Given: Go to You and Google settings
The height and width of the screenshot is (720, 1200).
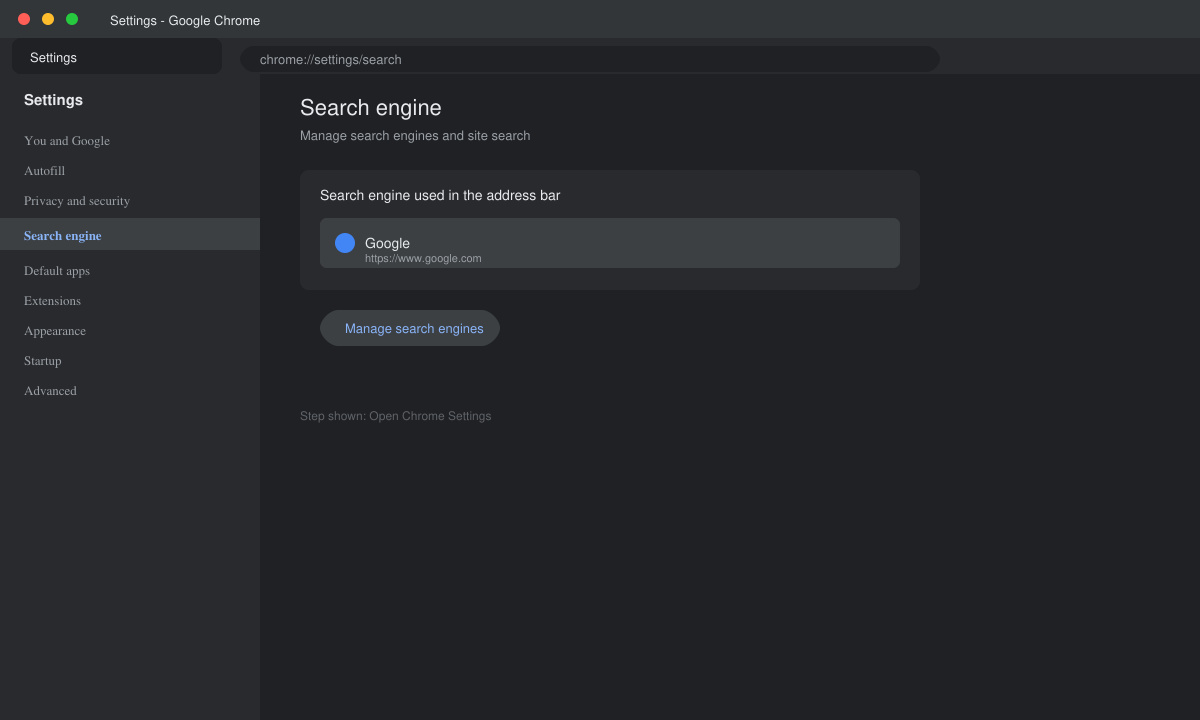Looking at the screenshot, I should pyautogui.click(x=67, y=141).
